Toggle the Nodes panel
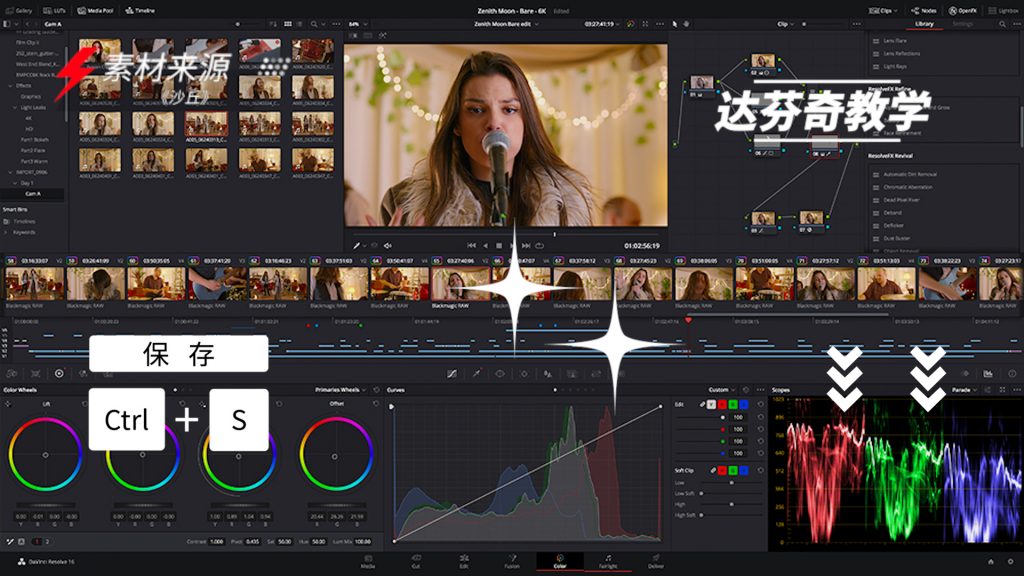Viewport: 1024px width, 576px height. 923,10
